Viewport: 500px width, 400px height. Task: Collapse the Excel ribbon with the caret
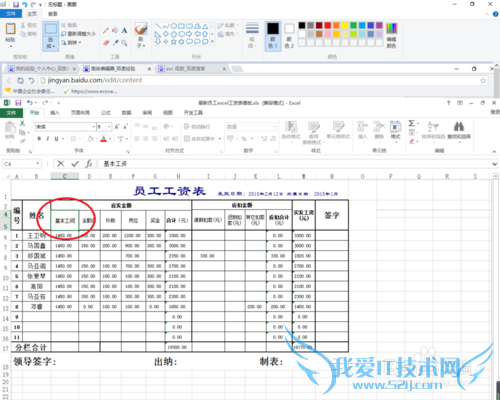[494, 151]
